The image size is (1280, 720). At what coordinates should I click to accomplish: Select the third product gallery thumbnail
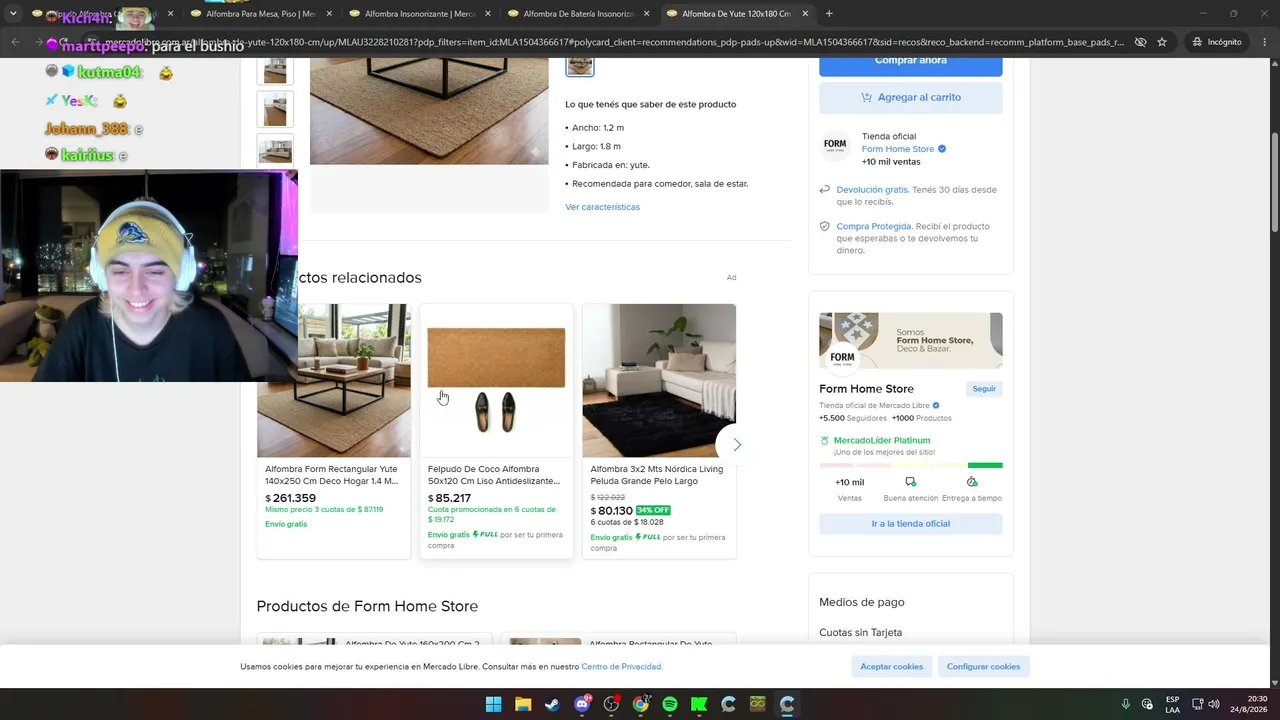coord(275,151)
